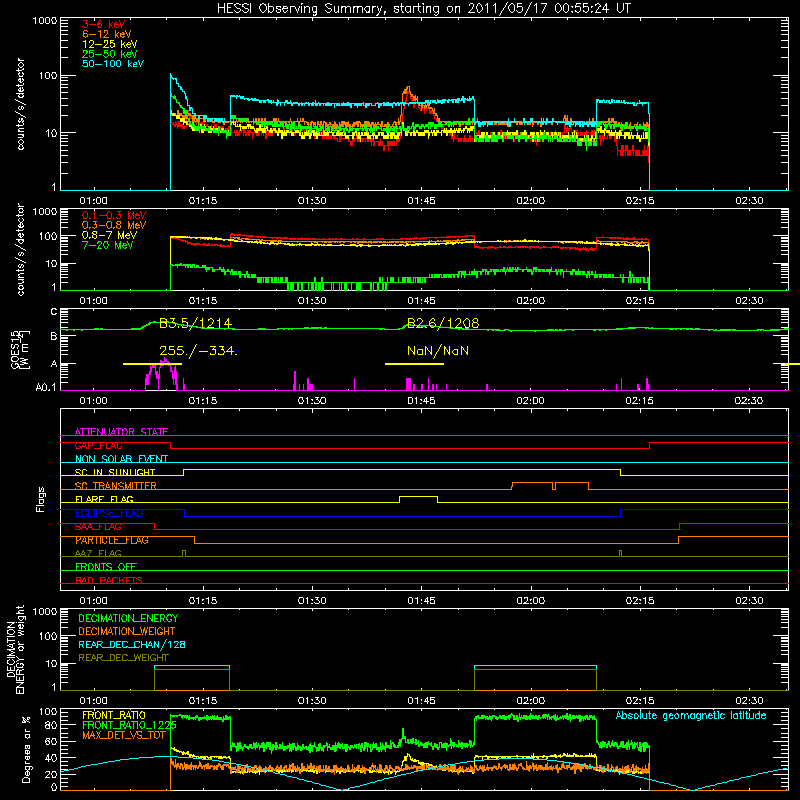Click the DECIMATION ENERGY or weight axis title

point(16,649)
